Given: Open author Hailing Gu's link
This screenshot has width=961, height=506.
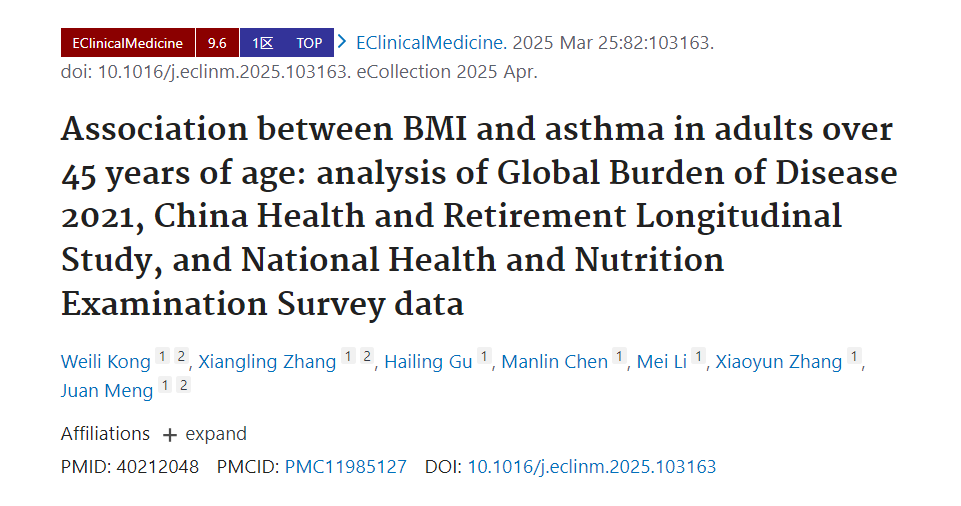Looking at the screenshot, I should (428, 361).
